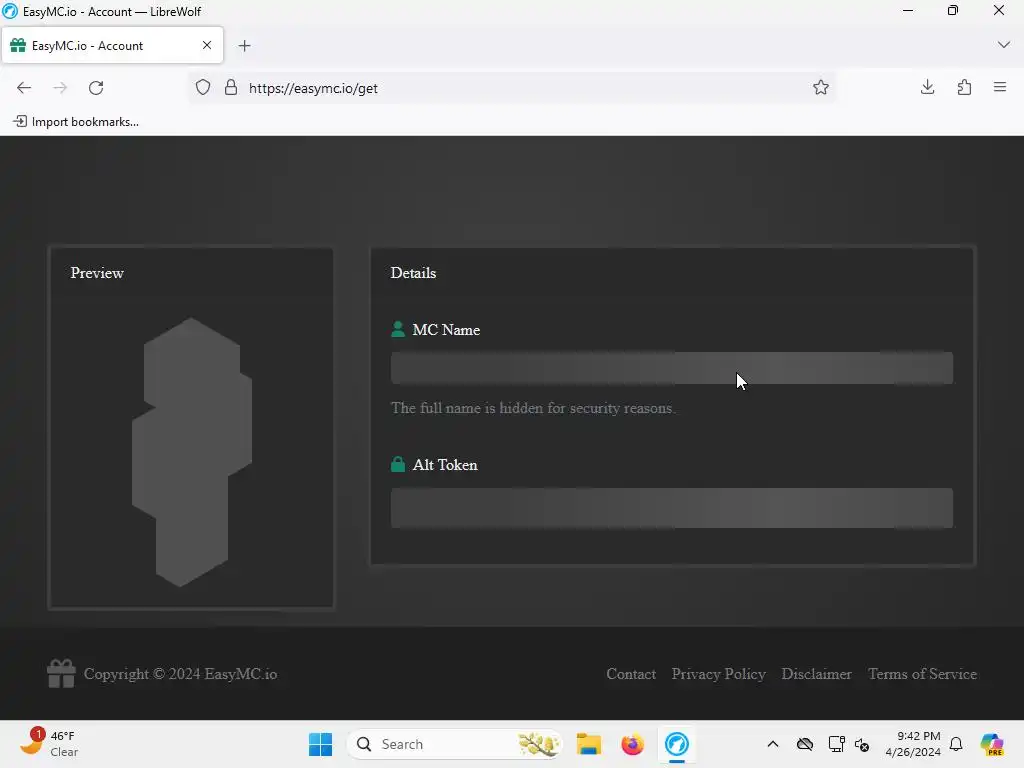Launch Firefox from the taskbar
Screen dimensions: 1024x768
coord(632,744)
